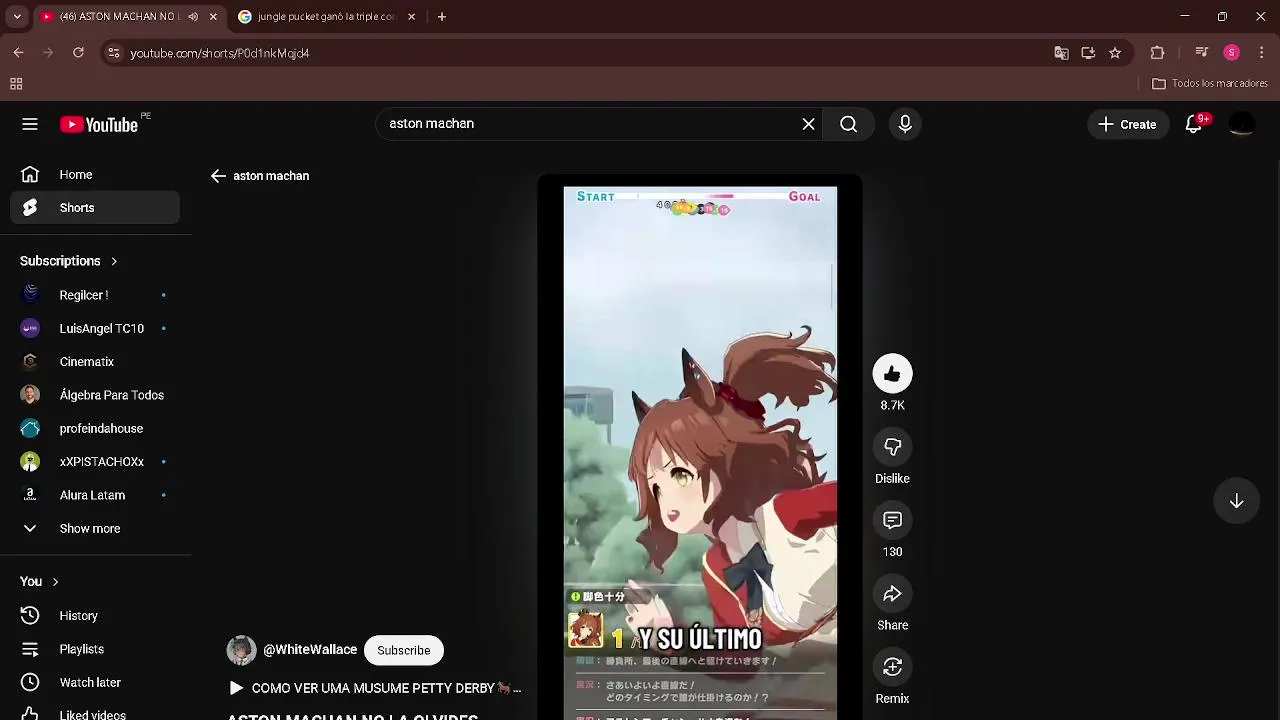This screenshot has height=720, width=1280.
Task: Open the xXPISTACHOXx channel
Action: pyautogui.click(x=95, y=462)
